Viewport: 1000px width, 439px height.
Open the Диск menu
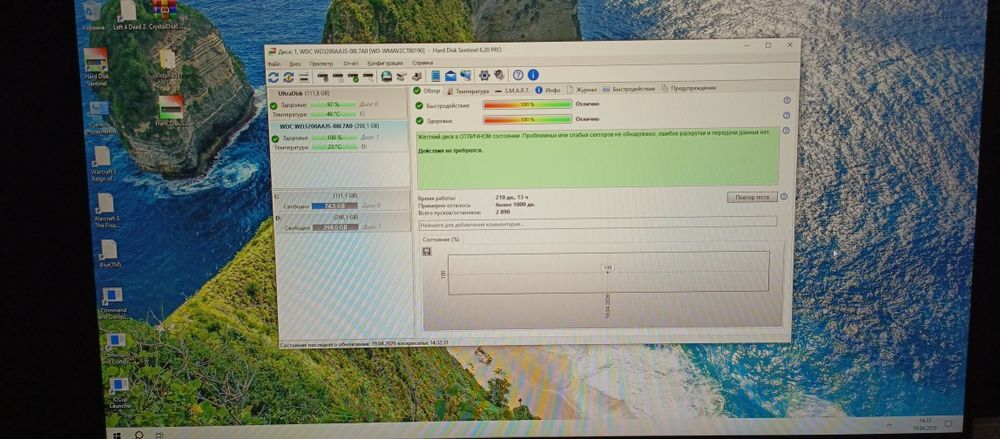point(295,64)
